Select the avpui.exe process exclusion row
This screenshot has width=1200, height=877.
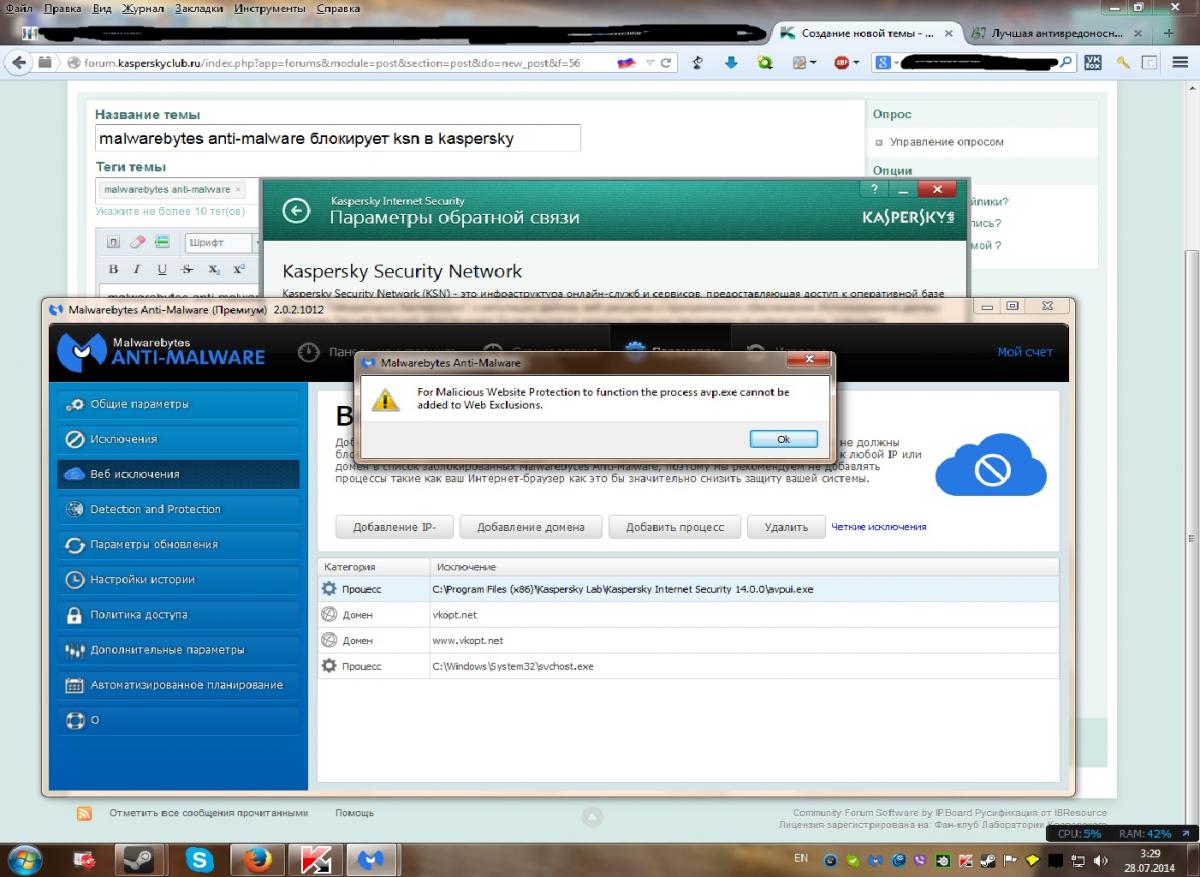[688, 589]
